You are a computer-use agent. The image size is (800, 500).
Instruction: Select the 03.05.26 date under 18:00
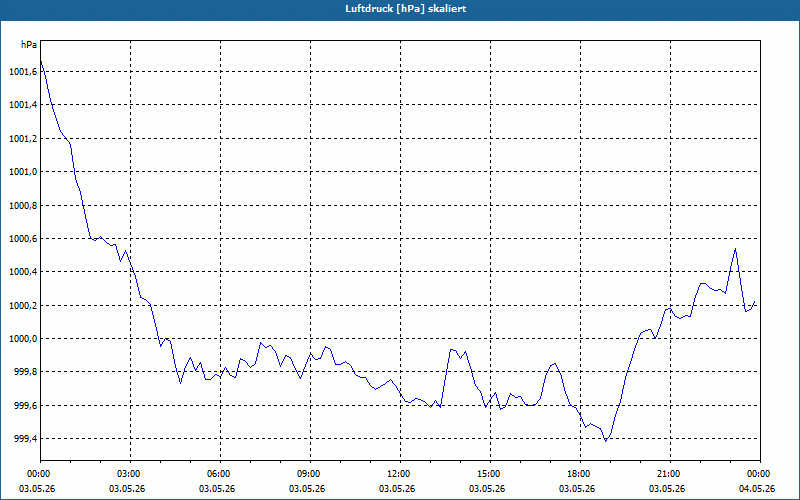(577, 488)
